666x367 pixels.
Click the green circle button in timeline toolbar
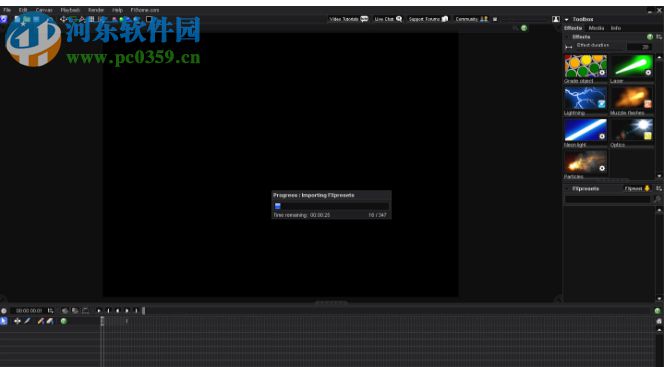pyautogui.click(x=64, y=321)
